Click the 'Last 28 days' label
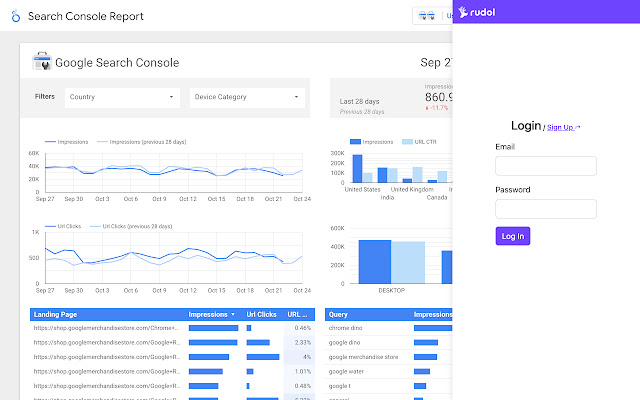Viewport: 640px width, 400px height. pyautogui.click(x=360, y=101)
